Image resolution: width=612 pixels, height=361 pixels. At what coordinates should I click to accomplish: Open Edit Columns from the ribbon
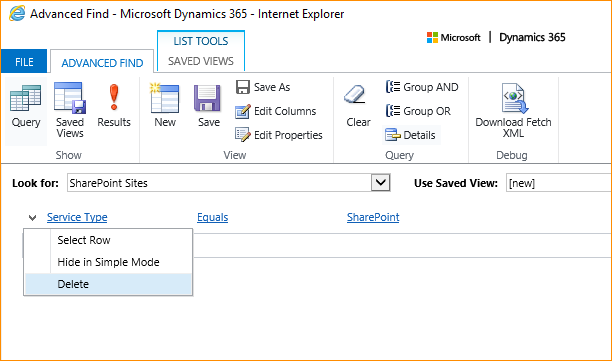(x=276, y=111)
